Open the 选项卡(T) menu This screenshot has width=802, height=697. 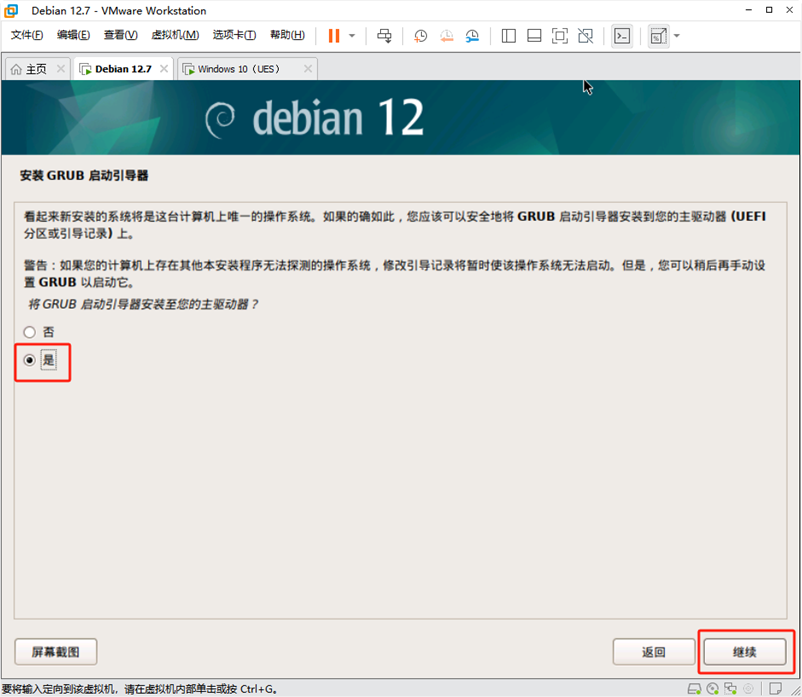point(234,35)
